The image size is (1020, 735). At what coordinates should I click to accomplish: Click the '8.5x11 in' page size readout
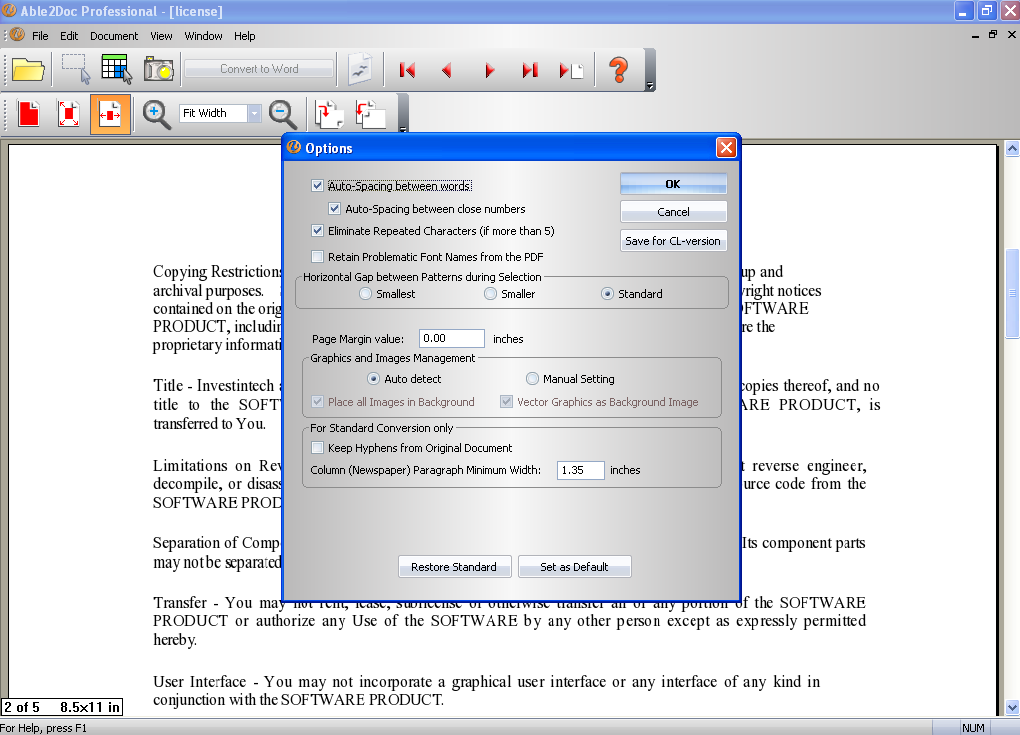(90, 707)
